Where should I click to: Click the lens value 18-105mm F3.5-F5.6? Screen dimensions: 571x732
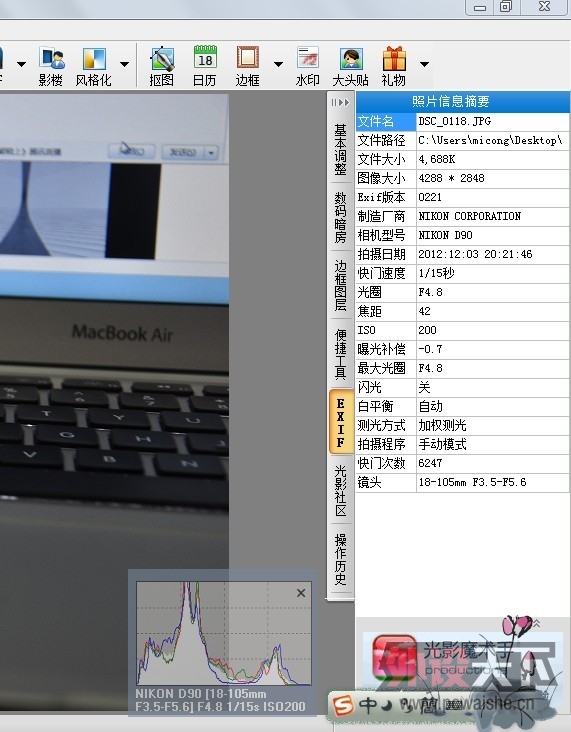(472, 483)
